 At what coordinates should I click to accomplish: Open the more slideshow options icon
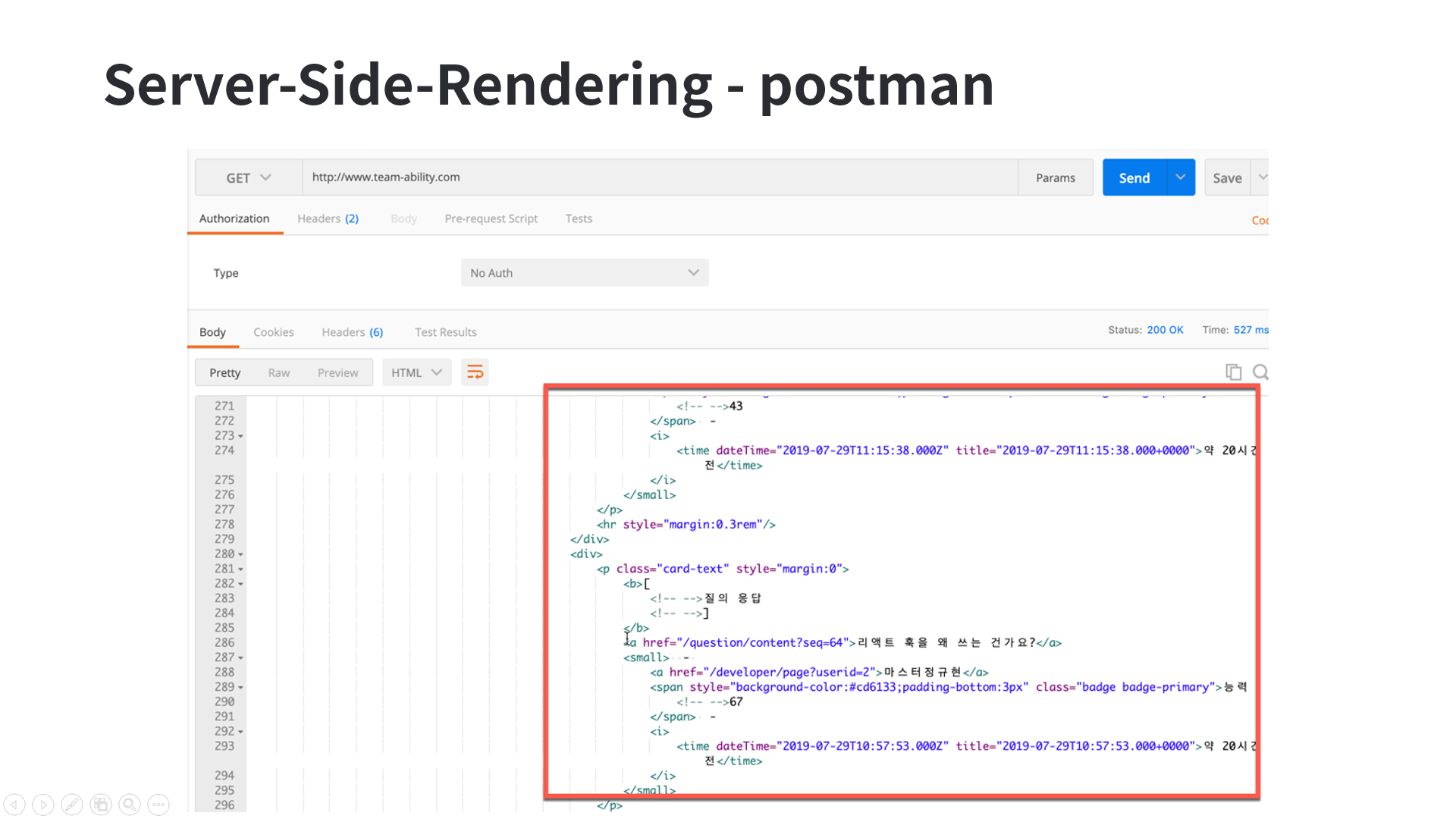[x=158, y=804]
